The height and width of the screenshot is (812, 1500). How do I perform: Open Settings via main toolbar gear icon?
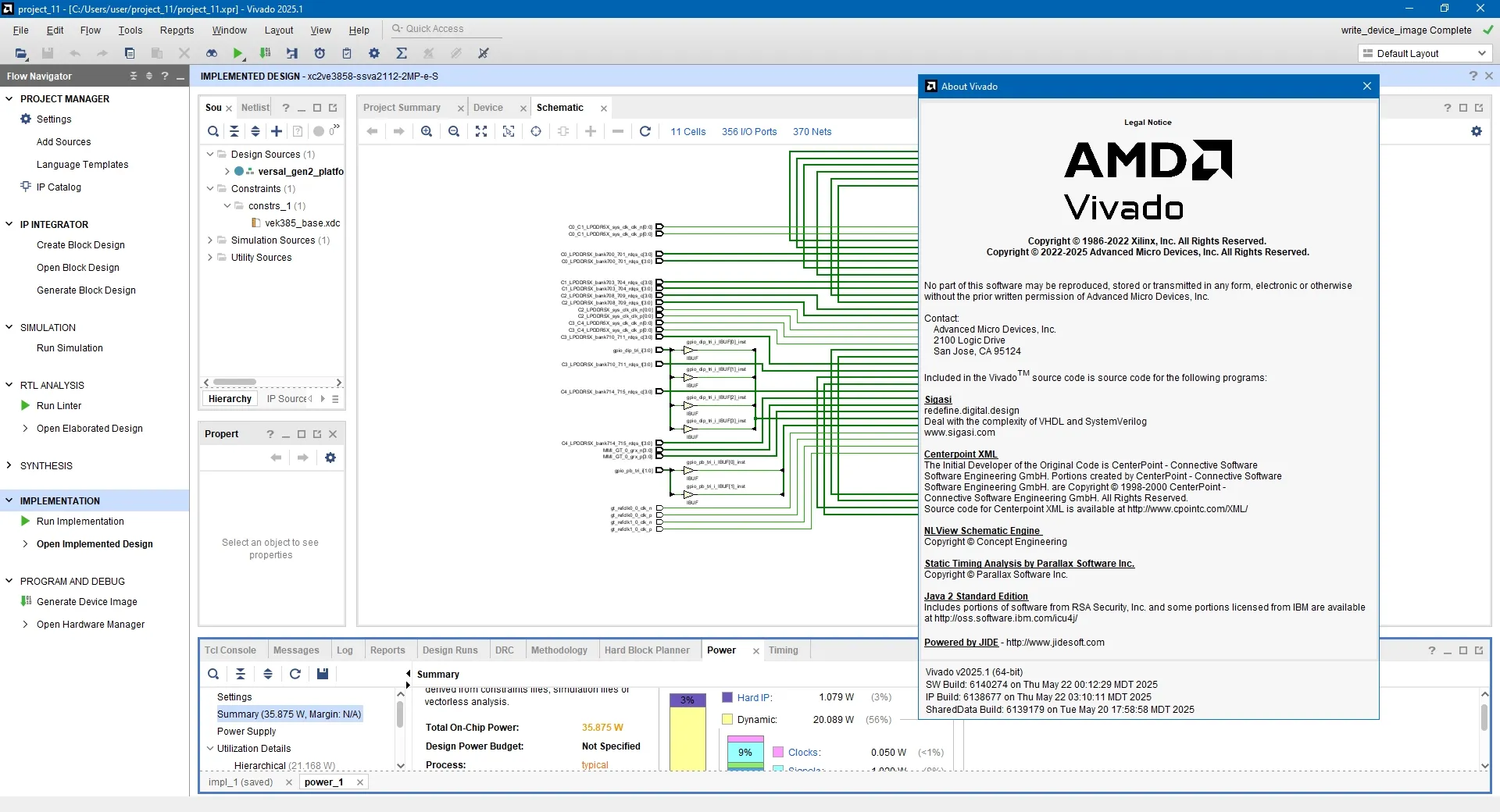click(374, 53)
